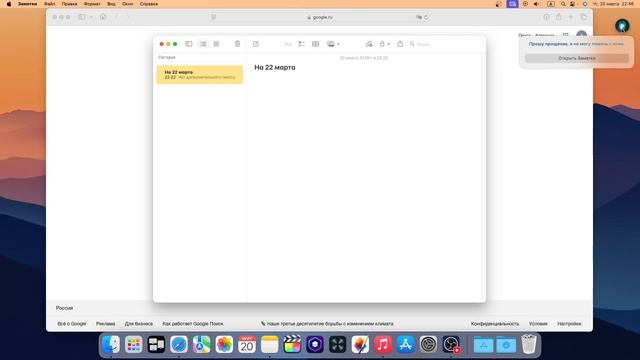Open the Apple menu
The height and width of the screenshot is (360, 640).
[x=9, y=4]
